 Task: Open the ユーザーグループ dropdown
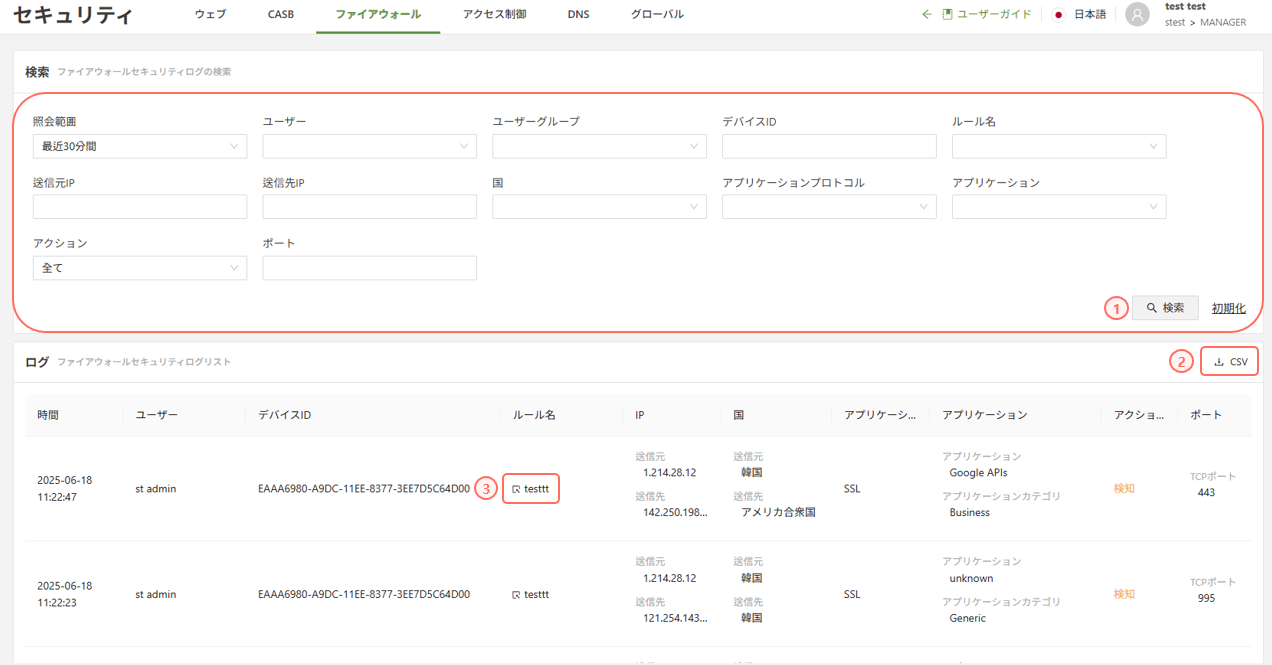point(599,146)
